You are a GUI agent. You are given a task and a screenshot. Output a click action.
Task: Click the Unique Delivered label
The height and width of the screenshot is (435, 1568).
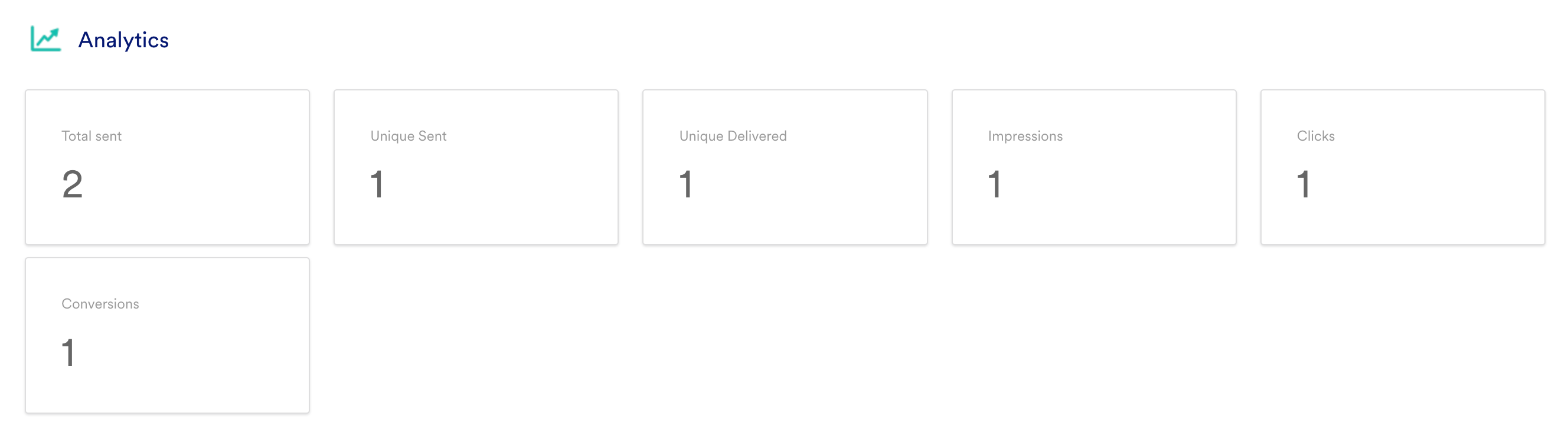pos(733,136)
